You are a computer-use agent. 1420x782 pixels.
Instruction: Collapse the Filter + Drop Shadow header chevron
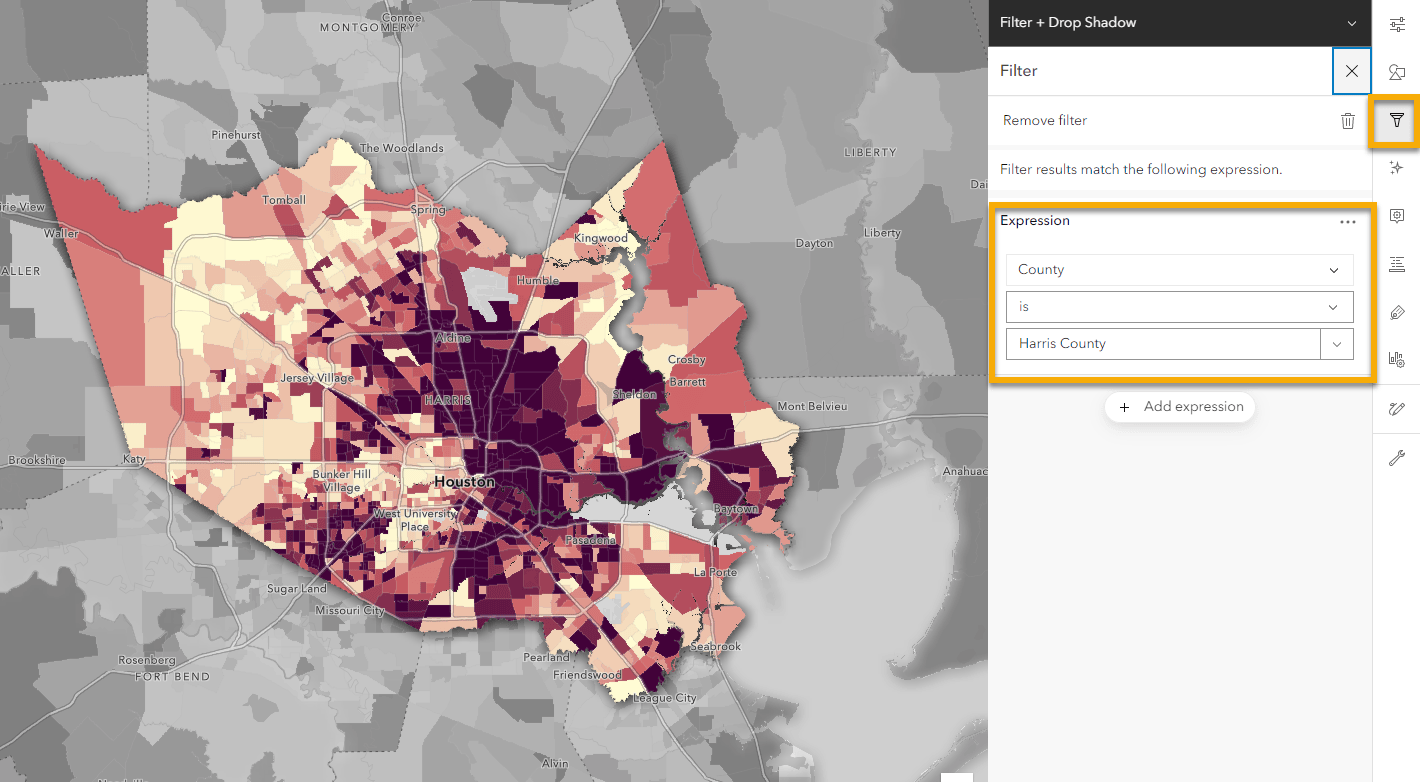click(1352, 23)
